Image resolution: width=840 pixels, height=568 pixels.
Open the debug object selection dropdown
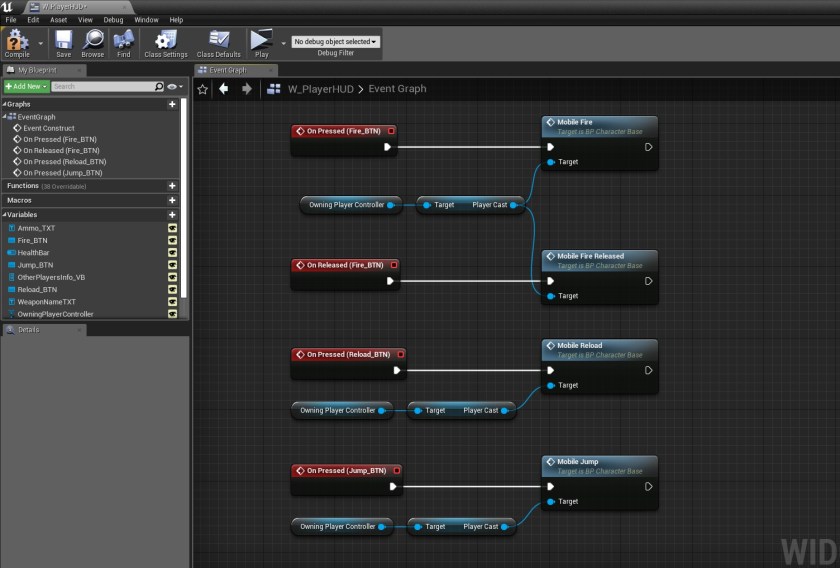pos(334,42)
